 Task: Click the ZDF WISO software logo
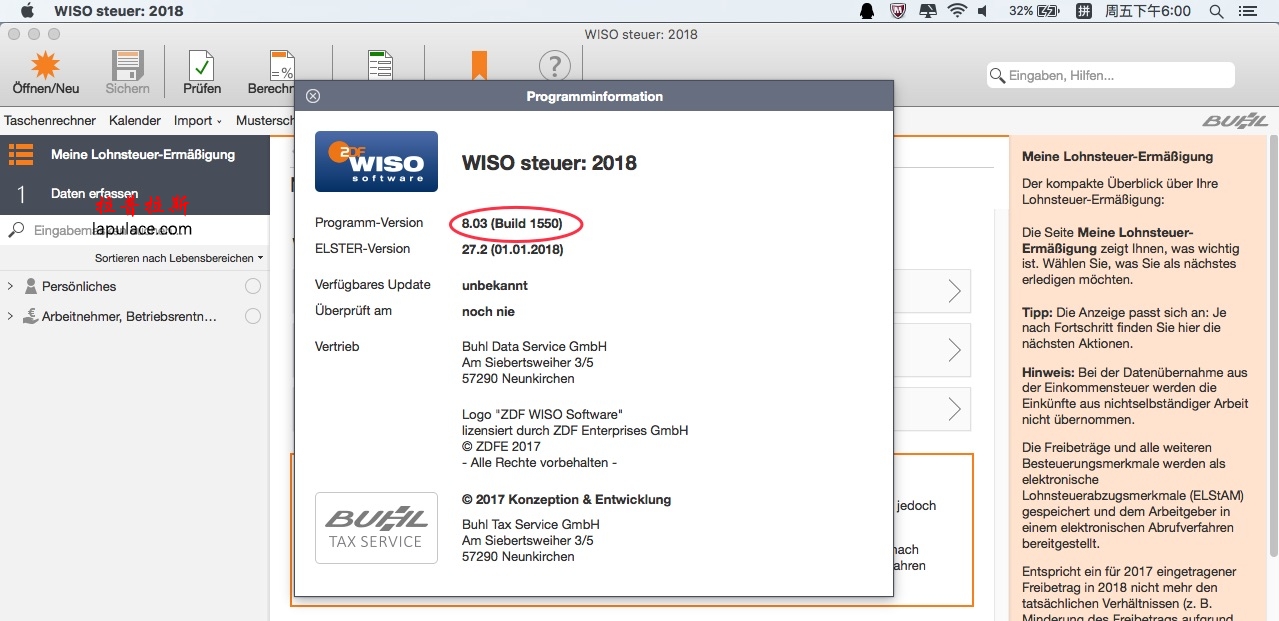click(x=376, y=161)
